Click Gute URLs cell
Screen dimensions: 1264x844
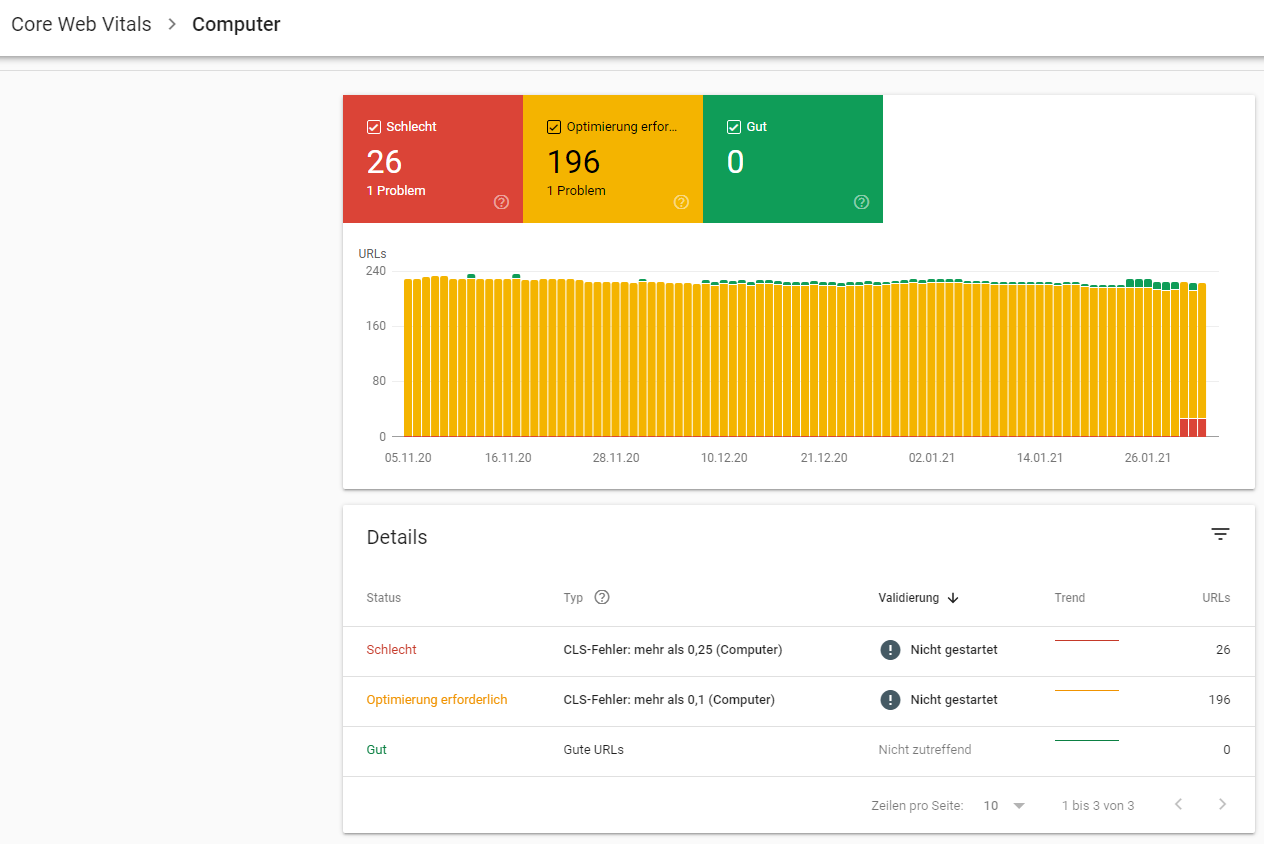tap(594, 750)
